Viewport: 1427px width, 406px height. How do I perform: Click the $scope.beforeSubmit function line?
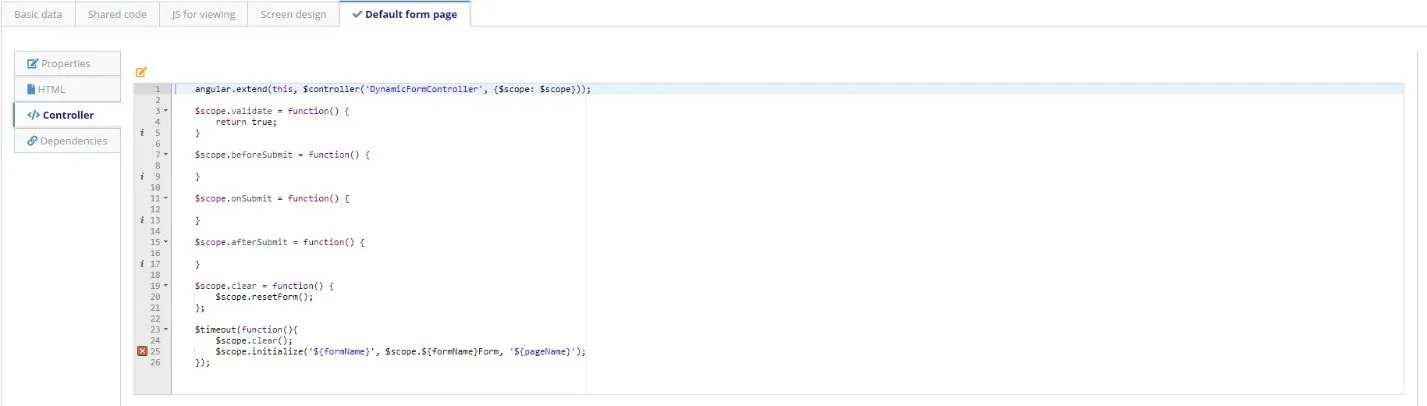coord(283,155)
